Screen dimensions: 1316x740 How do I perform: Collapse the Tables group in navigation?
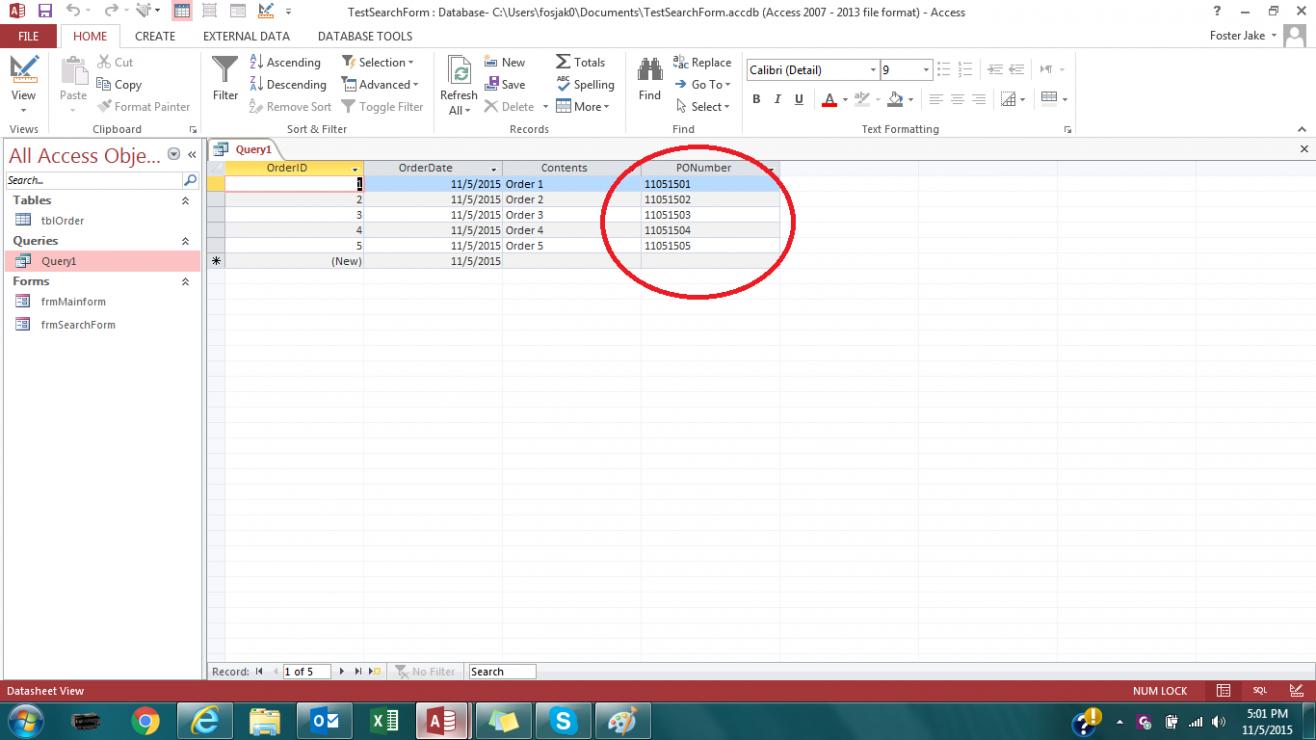pos(184,201)
